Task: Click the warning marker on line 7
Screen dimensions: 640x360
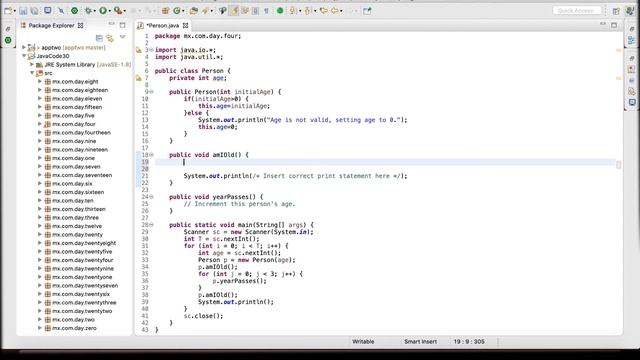Action: [139, 78]
